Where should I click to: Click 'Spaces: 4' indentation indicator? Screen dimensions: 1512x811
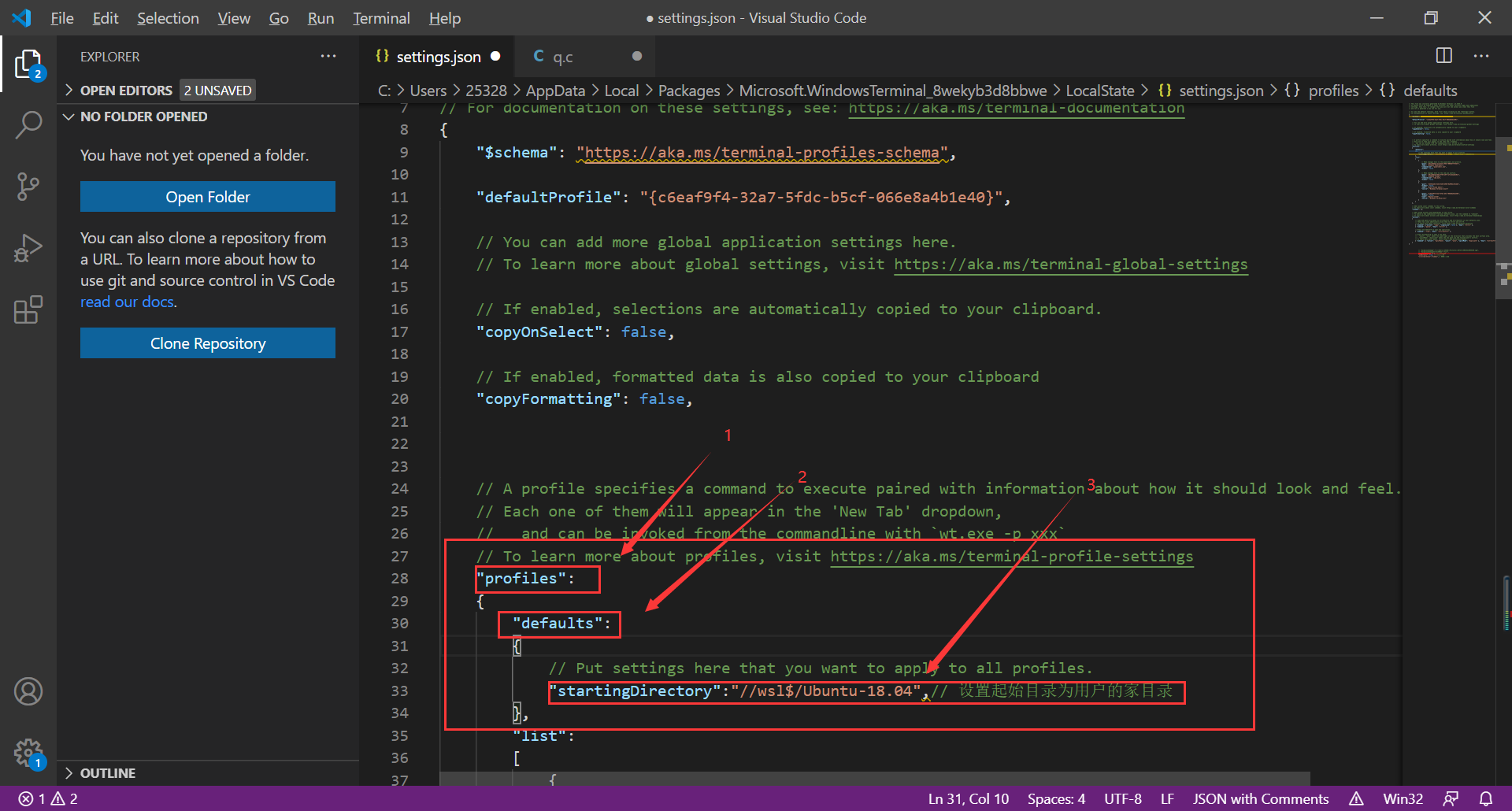pos(1056,798)
